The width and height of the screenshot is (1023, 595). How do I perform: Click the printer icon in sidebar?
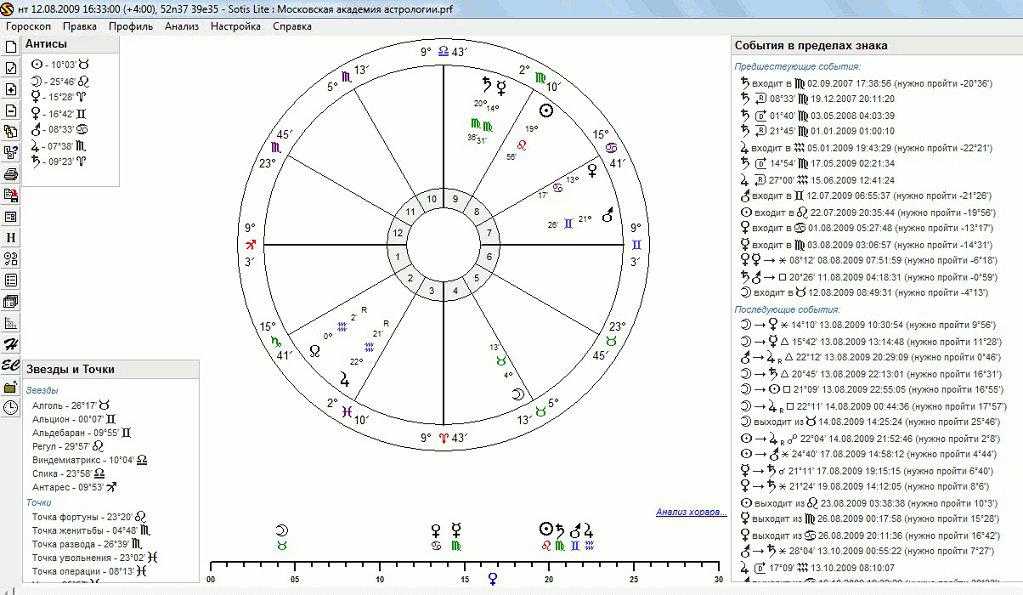pyautogui.click(x=10, y=174)
